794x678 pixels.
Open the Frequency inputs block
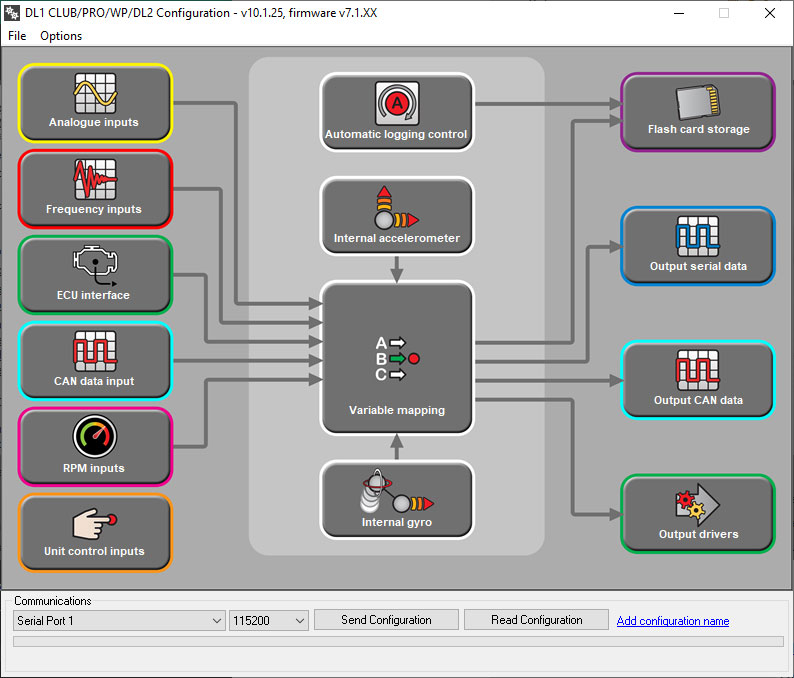(95, 189)
